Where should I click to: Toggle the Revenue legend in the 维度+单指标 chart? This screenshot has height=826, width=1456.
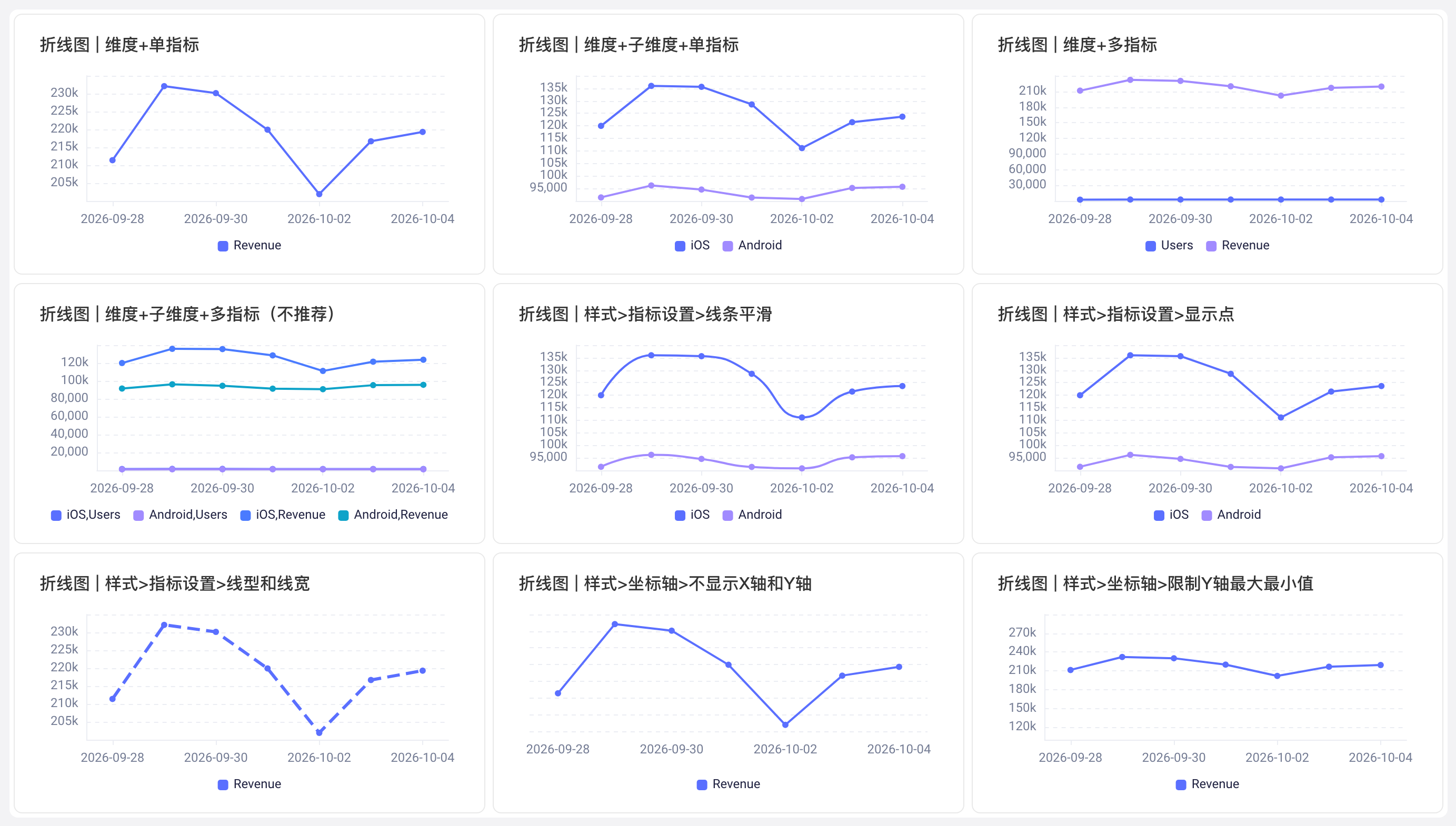tap(249, 245)
